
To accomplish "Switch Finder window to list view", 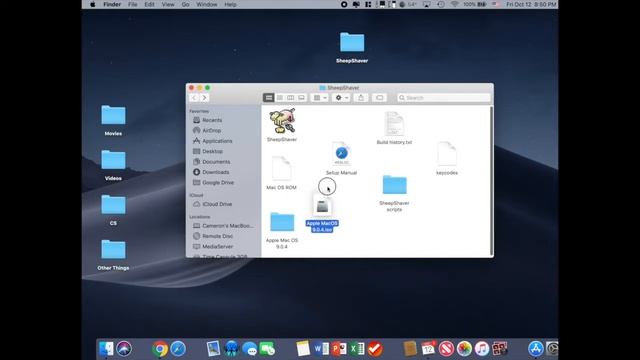I will (280, 98).
